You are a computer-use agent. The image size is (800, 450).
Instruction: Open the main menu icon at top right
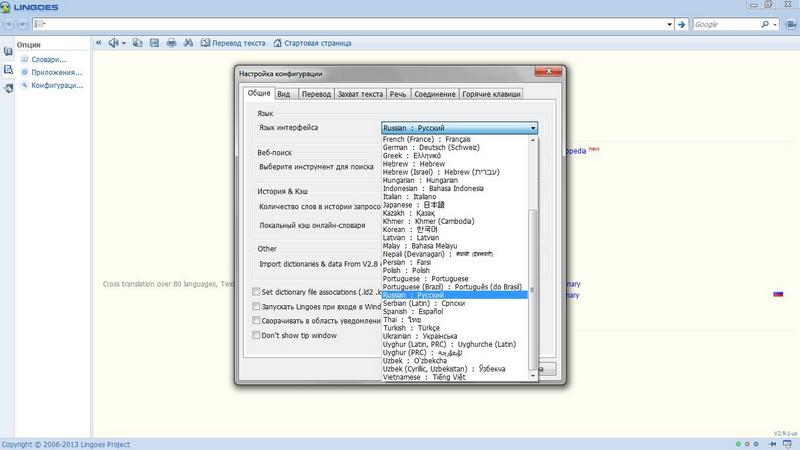[791, 24]
